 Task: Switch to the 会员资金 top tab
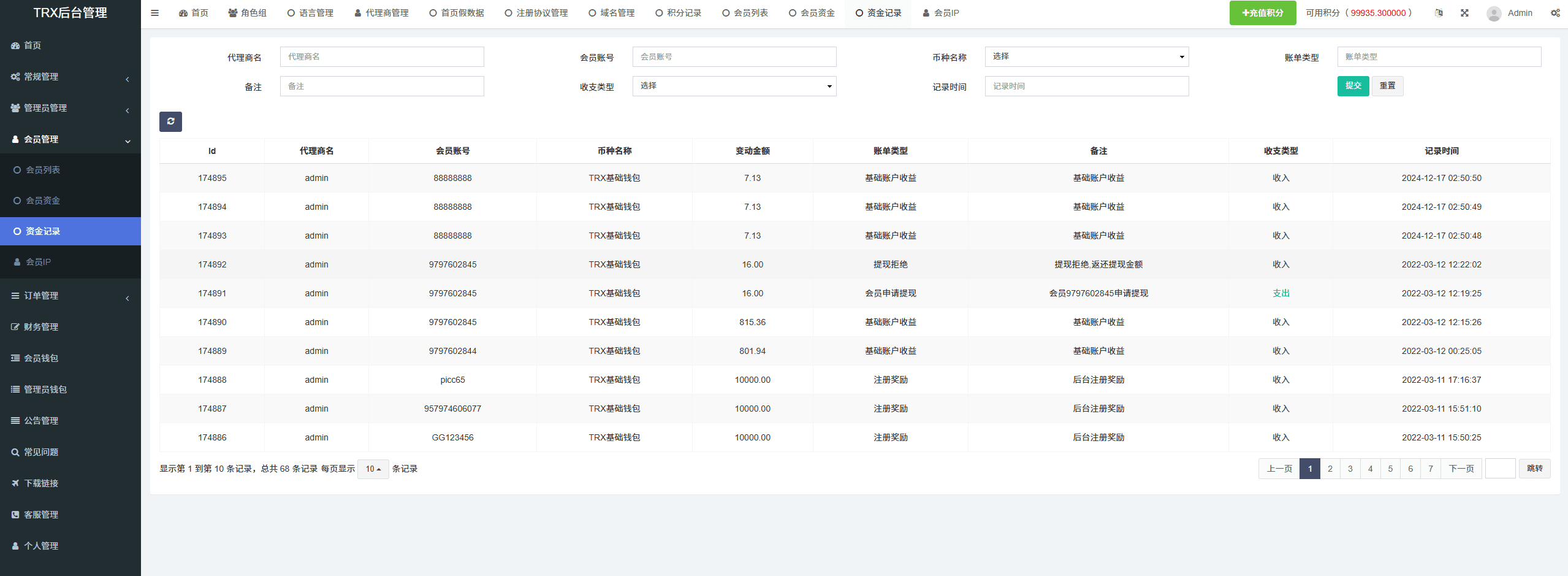[812, 13]
